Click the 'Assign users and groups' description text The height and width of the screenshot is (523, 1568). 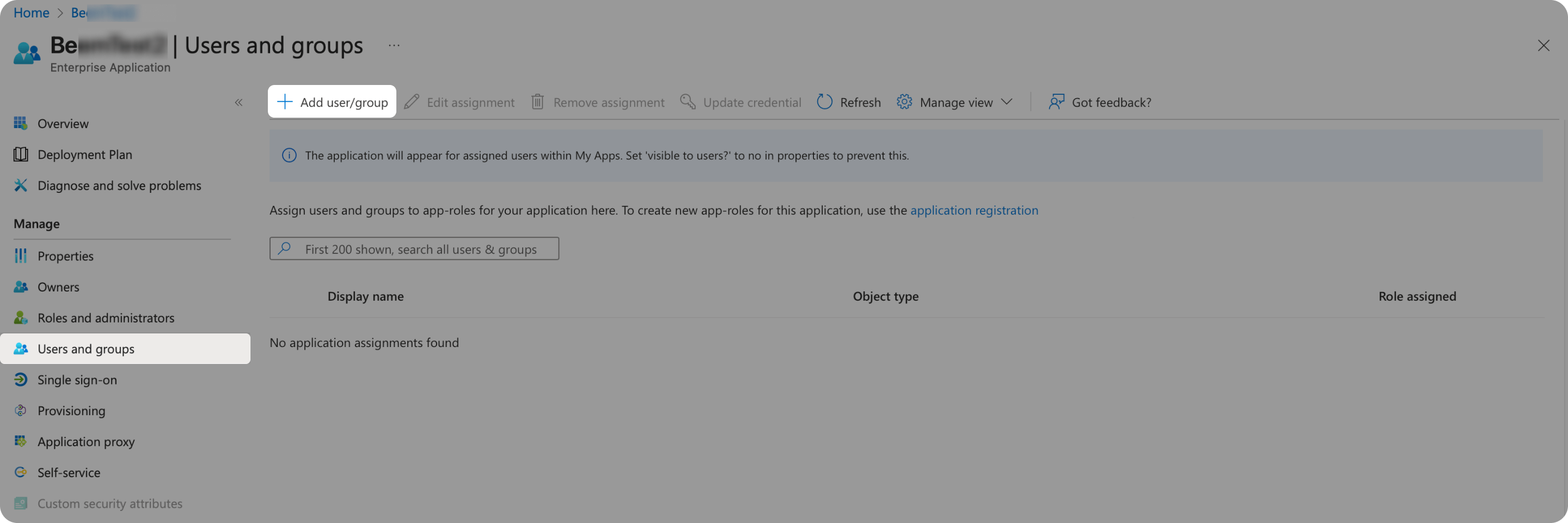588,210
